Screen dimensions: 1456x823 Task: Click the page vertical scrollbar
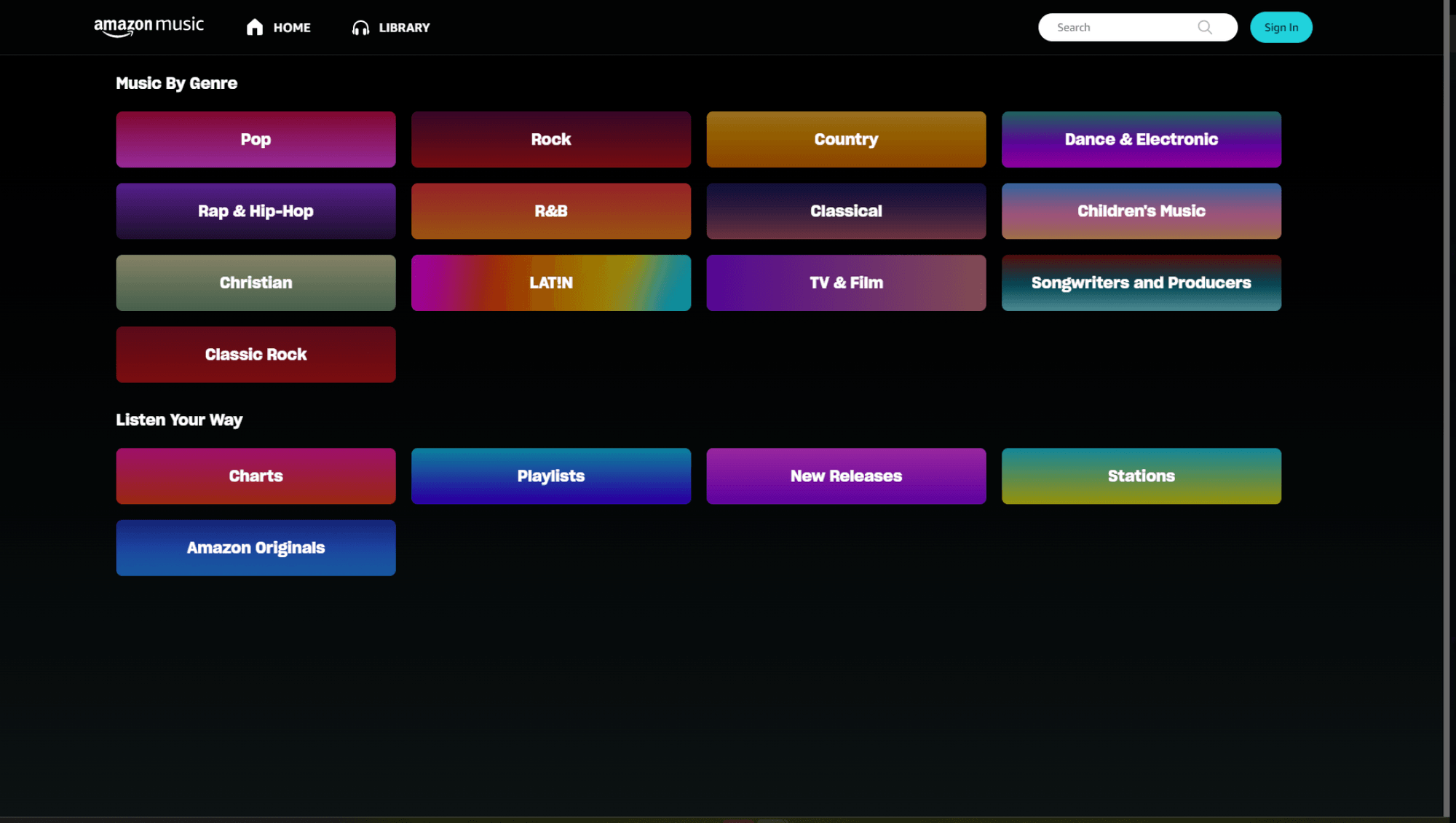coord(1447,408)
